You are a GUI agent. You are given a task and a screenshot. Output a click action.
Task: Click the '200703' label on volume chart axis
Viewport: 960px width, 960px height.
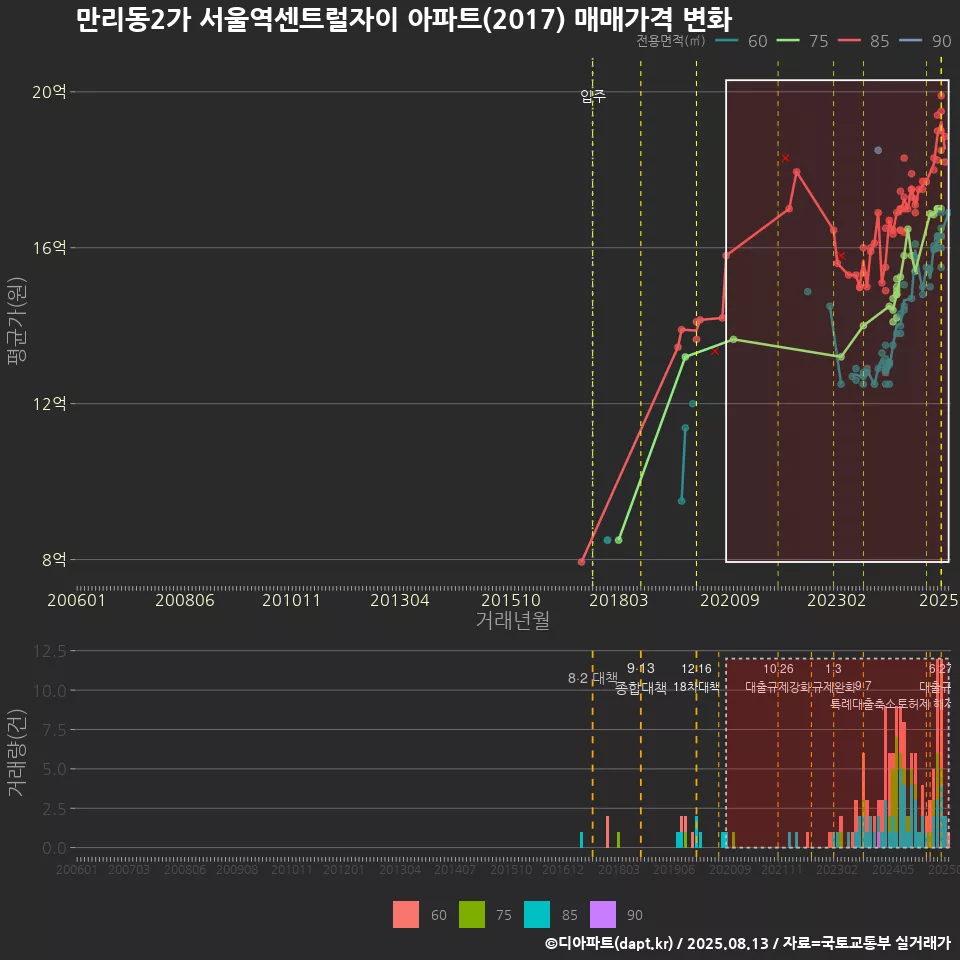(x=129, y=869)
